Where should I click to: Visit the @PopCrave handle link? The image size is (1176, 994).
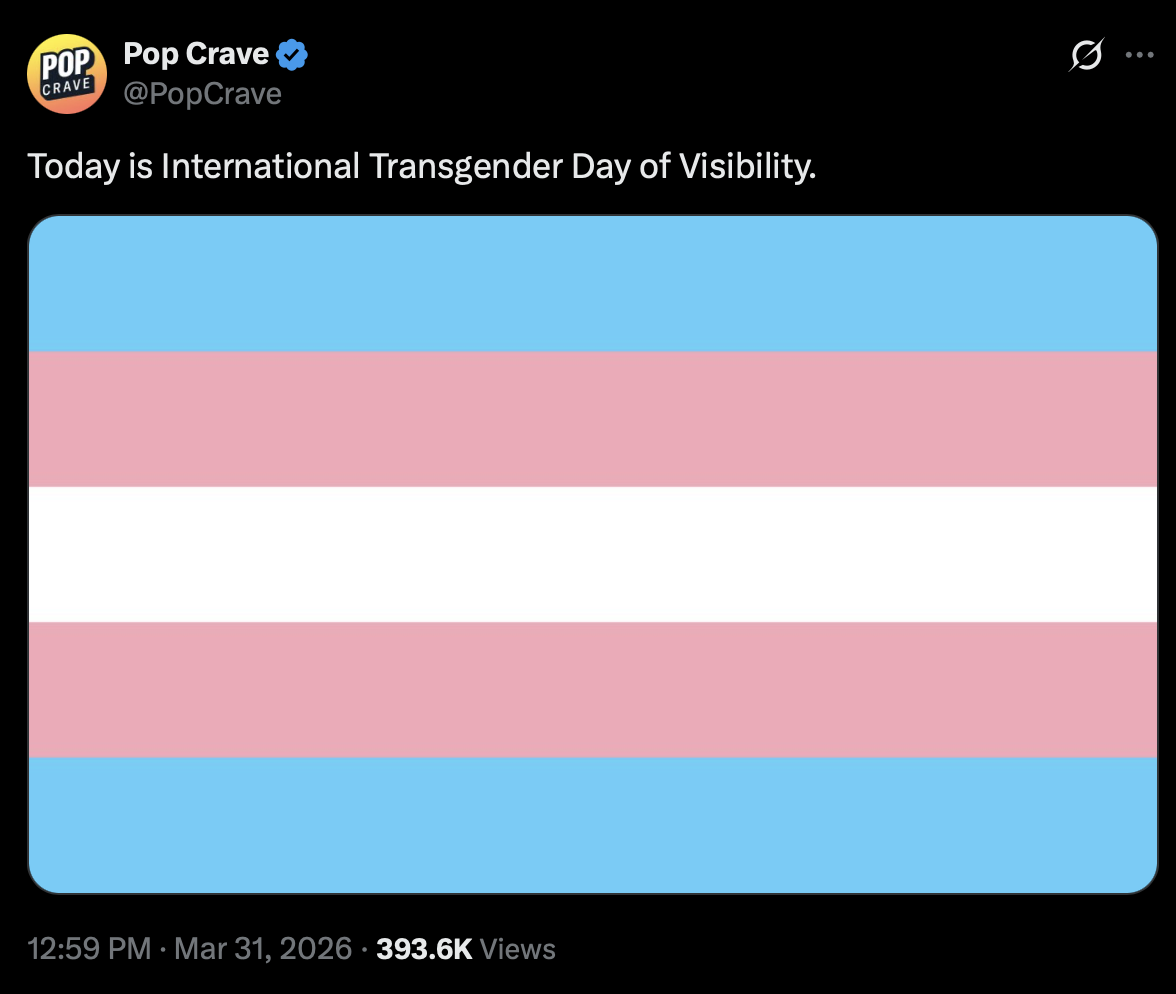coord(202,94)
